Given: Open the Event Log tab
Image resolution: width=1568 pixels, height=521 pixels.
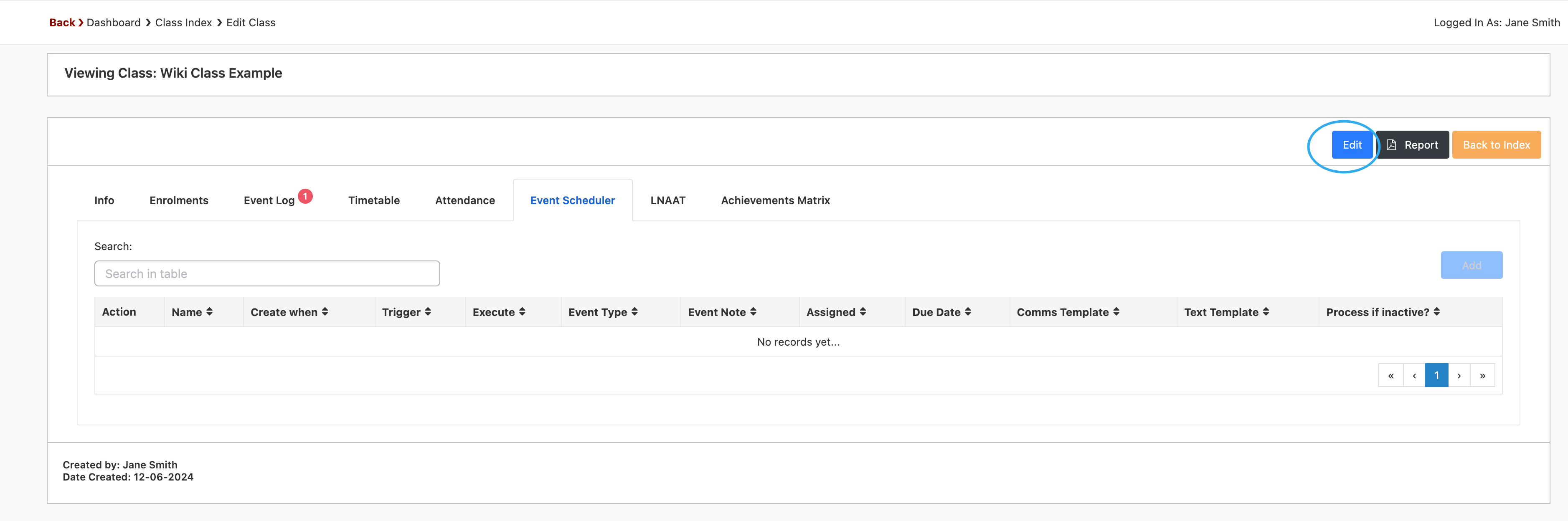Looking at the screenshot, I should click(x=269, y=200).
